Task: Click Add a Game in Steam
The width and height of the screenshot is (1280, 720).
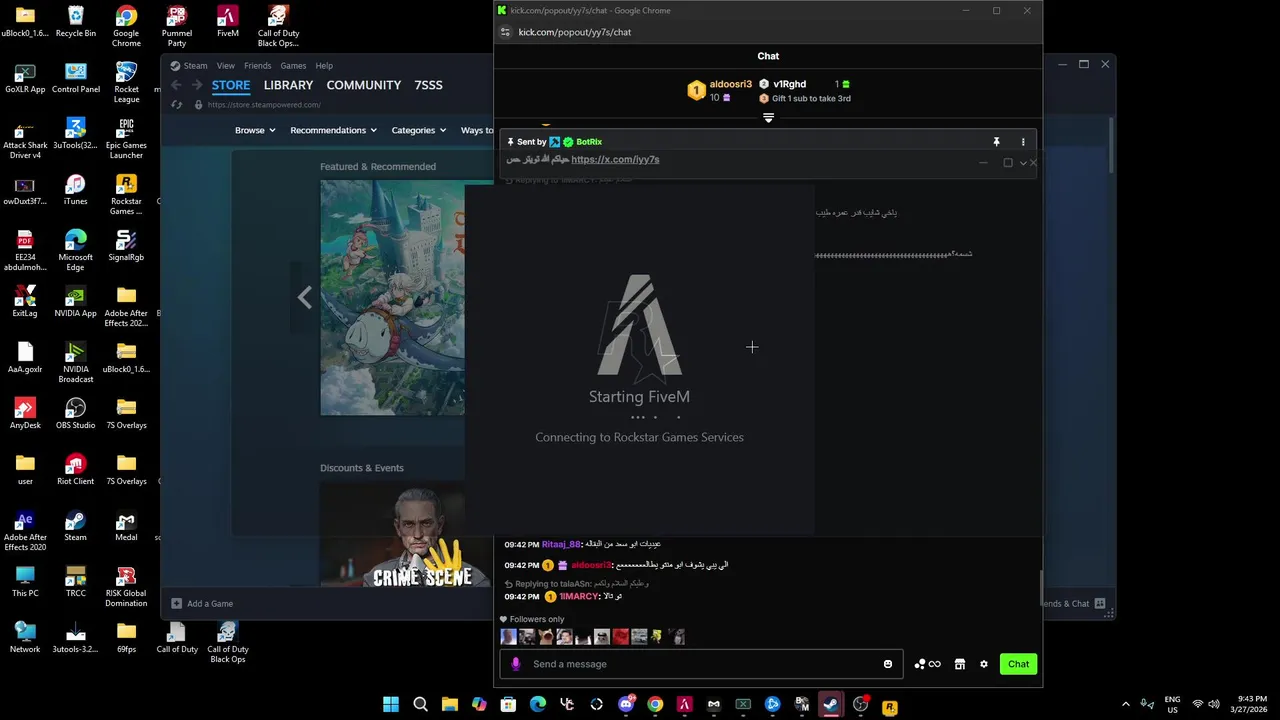Action: (x=202, y=603)
